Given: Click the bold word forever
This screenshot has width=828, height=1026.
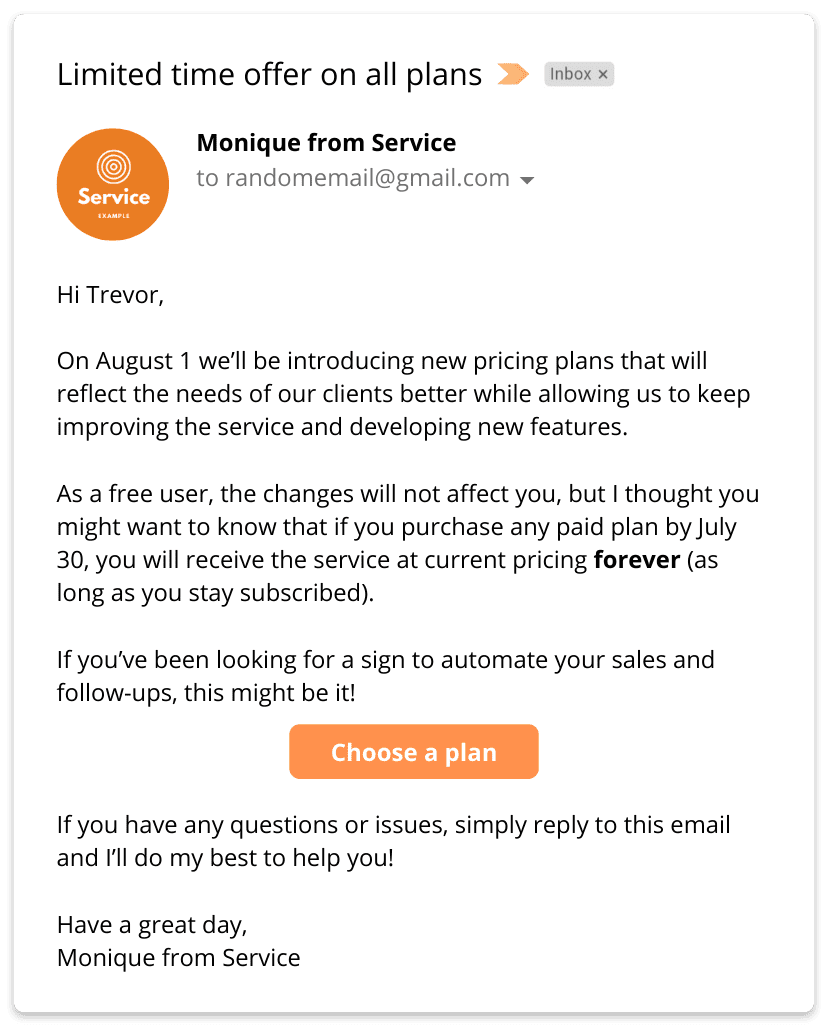Looking at the screenshot, I should pyautogui.click(x=636, y=560).
